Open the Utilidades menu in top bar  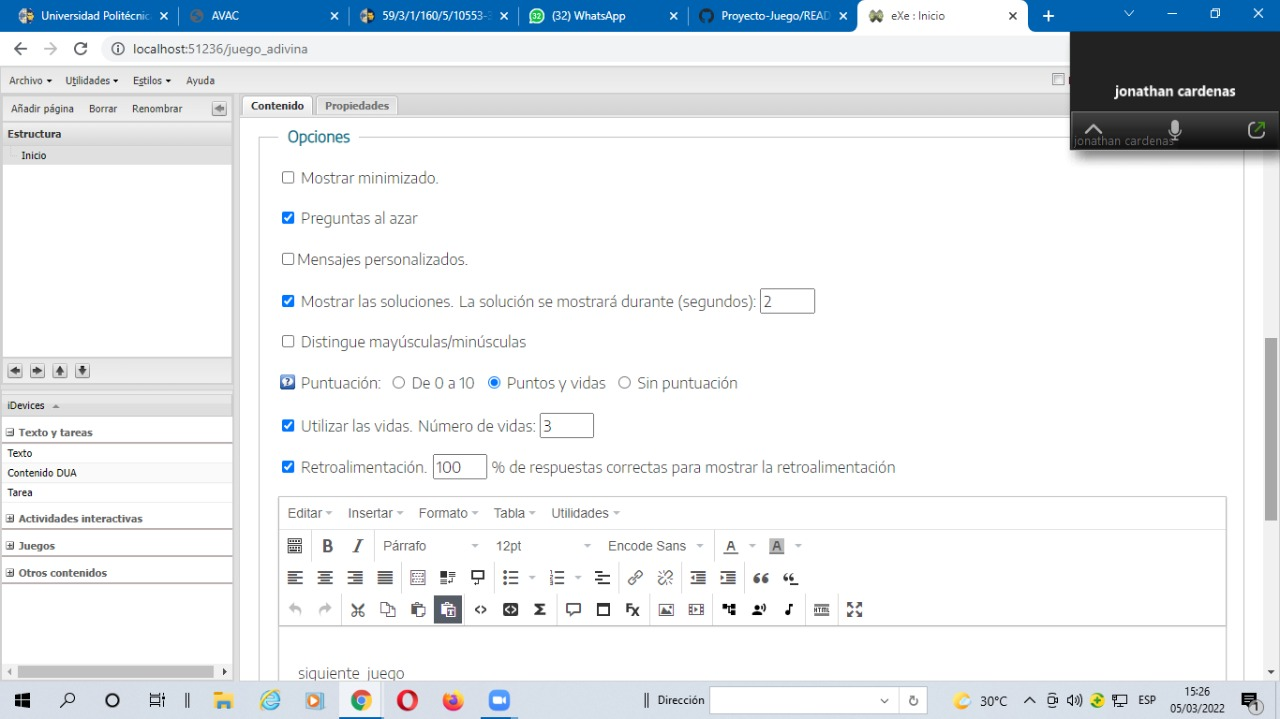92,80
